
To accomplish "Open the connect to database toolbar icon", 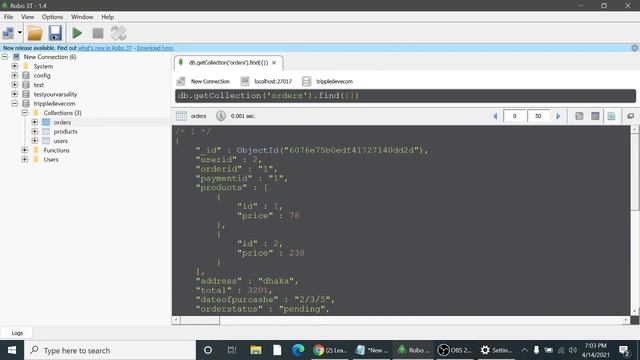I will click(8, 33).
